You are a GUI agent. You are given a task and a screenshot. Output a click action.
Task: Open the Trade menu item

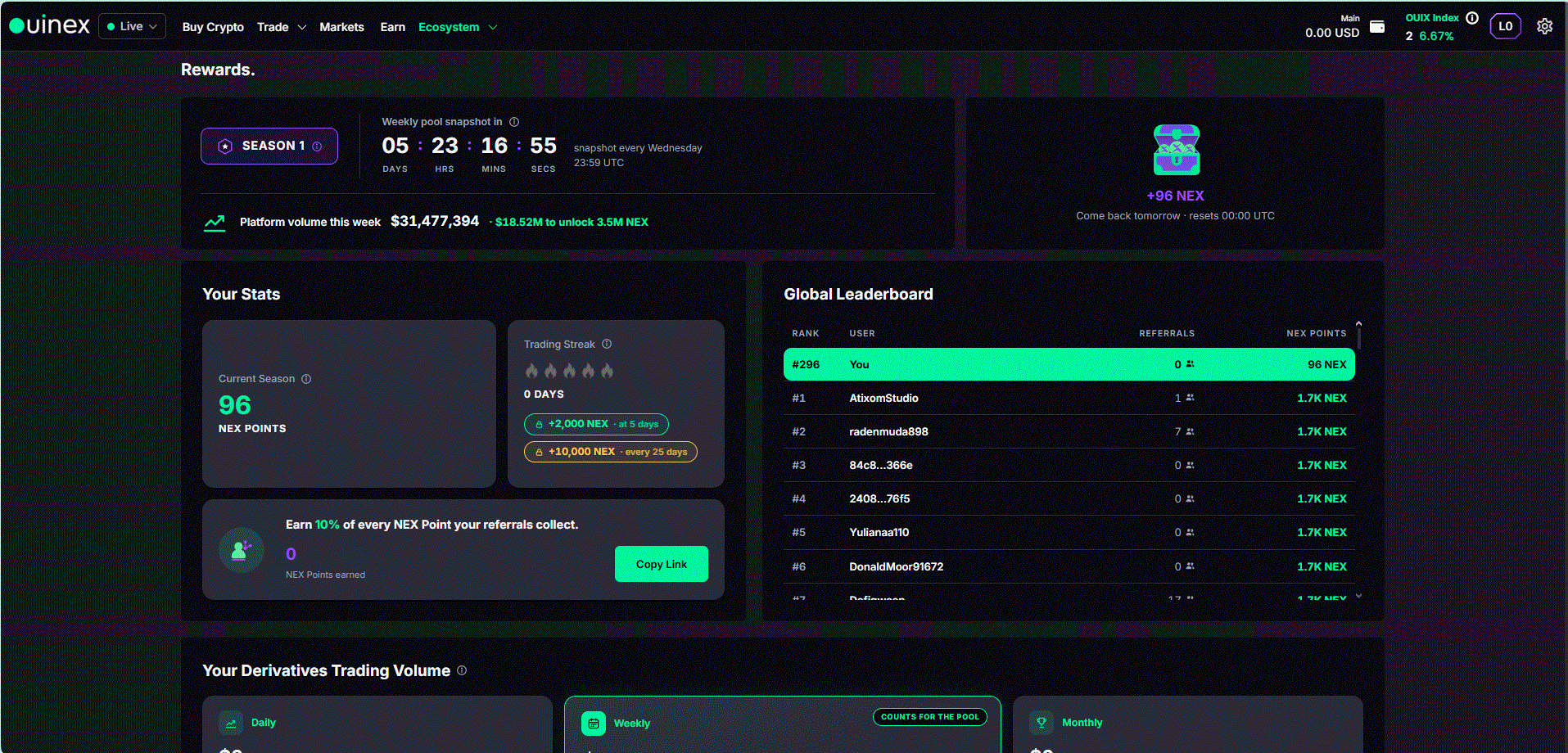coord(273,27)
